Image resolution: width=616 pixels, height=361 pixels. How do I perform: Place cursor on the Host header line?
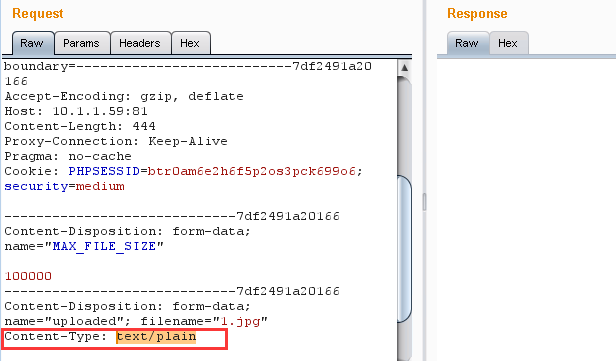76,111
